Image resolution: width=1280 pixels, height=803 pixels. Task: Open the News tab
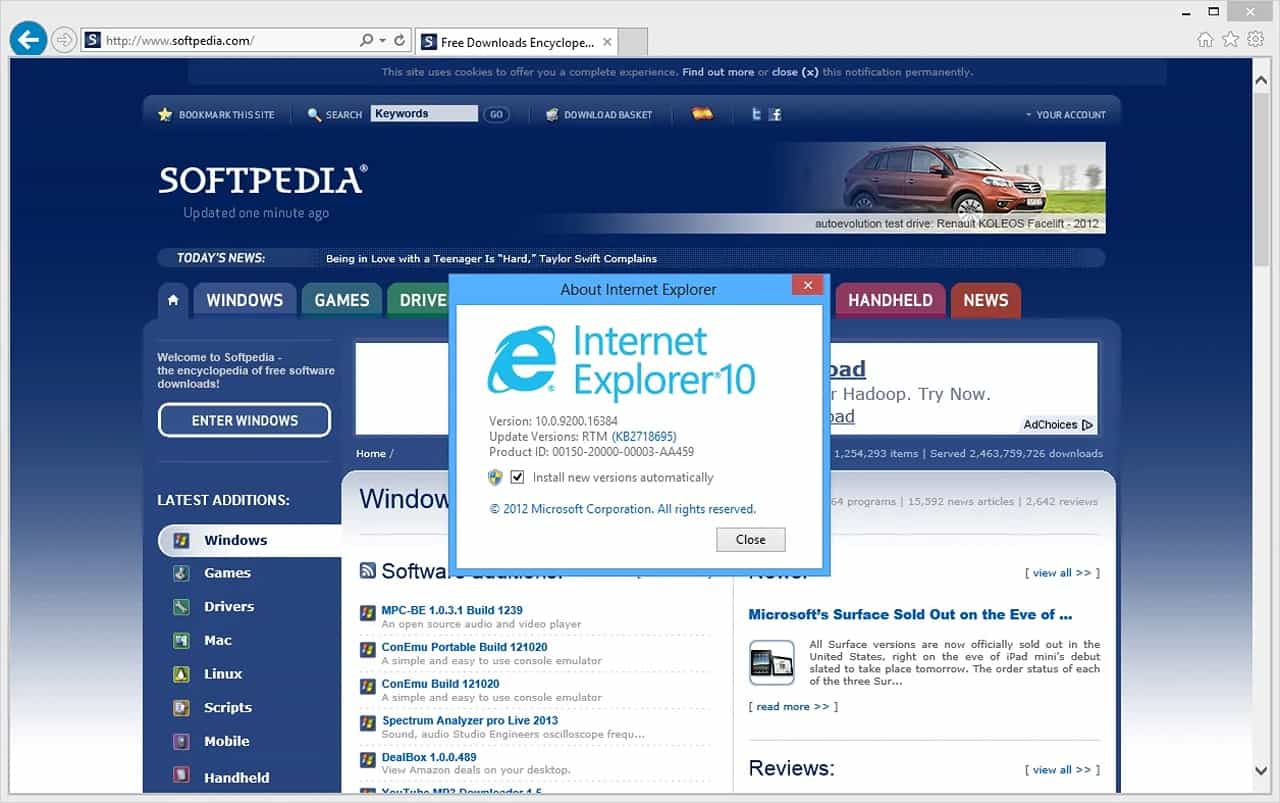[x=985, y=300]
